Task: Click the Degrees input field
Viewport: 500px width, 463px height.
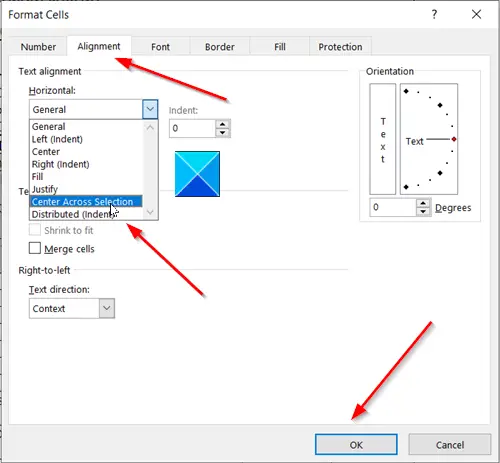Action: [393, 207]
